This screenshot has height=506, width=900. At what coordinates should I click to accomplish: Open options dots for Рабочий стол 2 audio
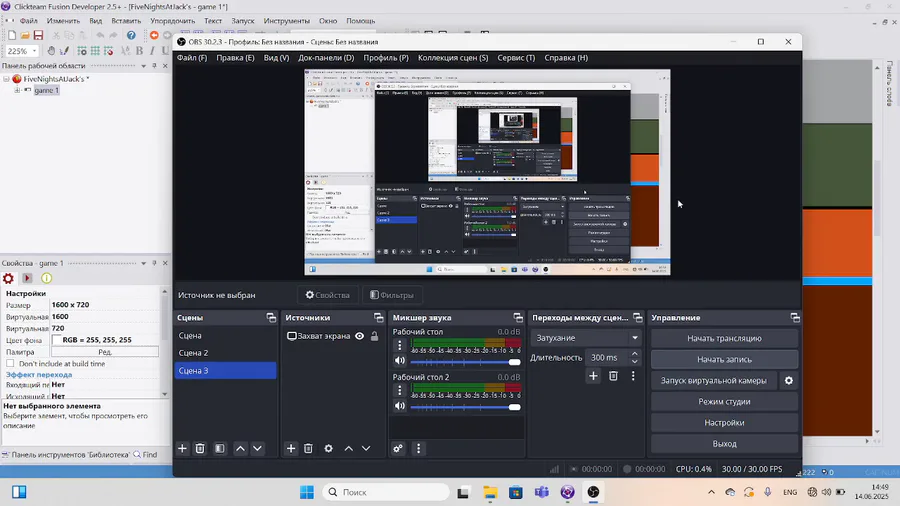(x=400, y=391)
